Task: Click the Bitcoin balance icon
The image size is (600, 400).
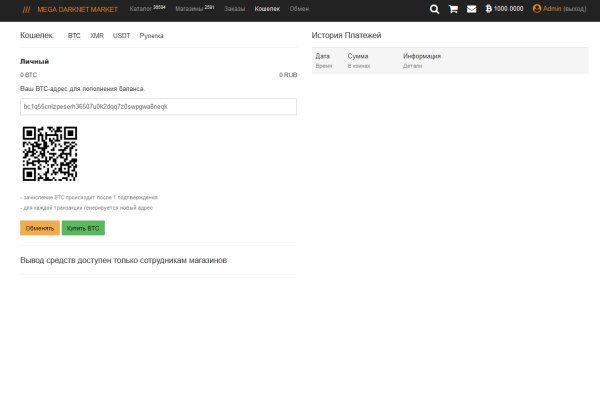Action: click(x=488, y=8)
